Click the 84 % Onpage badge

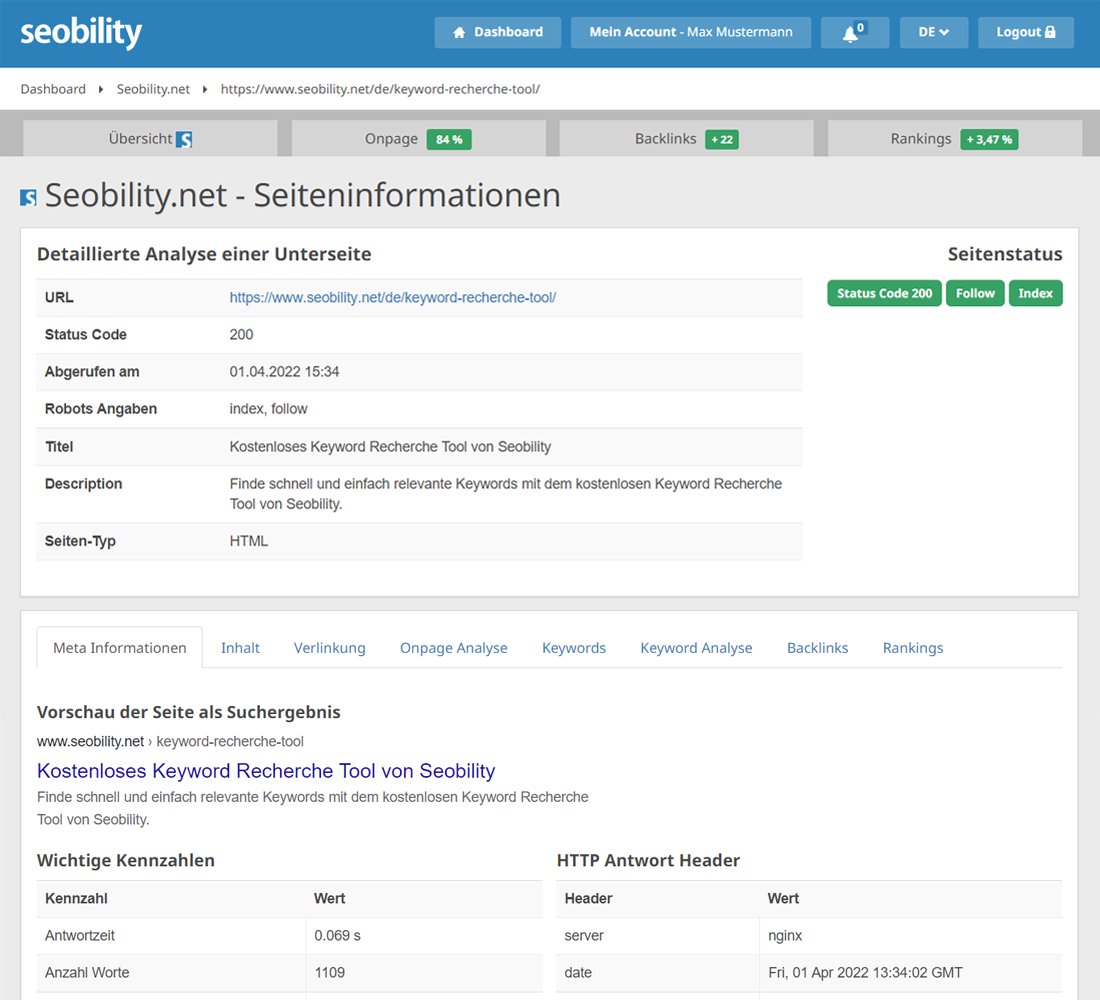(449, 140)
